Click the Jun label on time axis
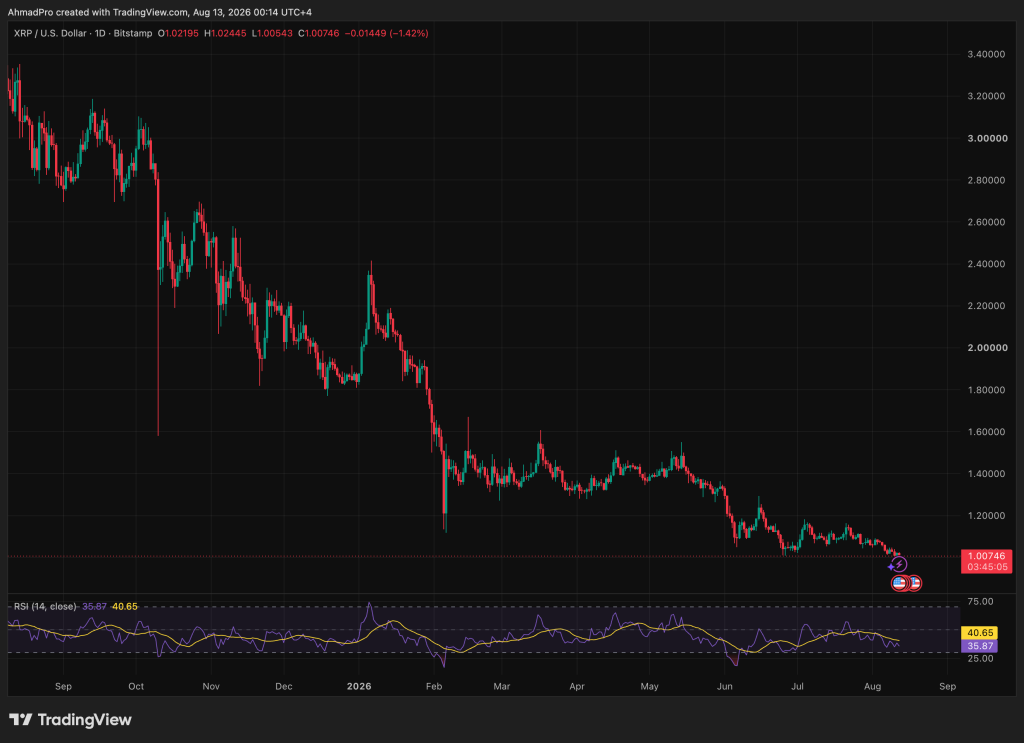 (724, 686)
